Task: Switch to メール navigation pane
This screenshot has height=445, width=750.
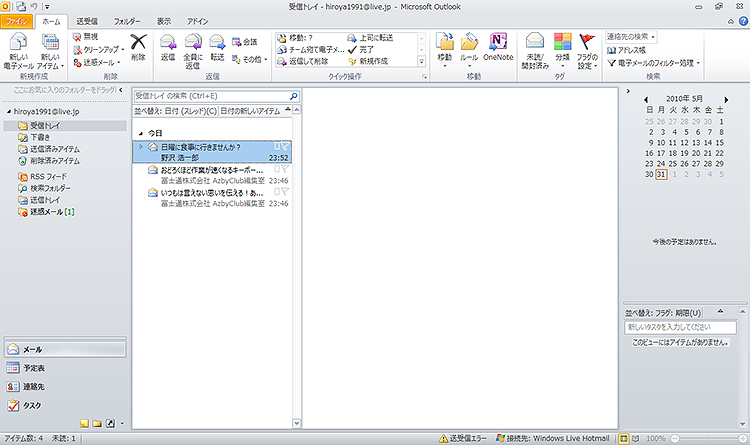Action: 65,349
